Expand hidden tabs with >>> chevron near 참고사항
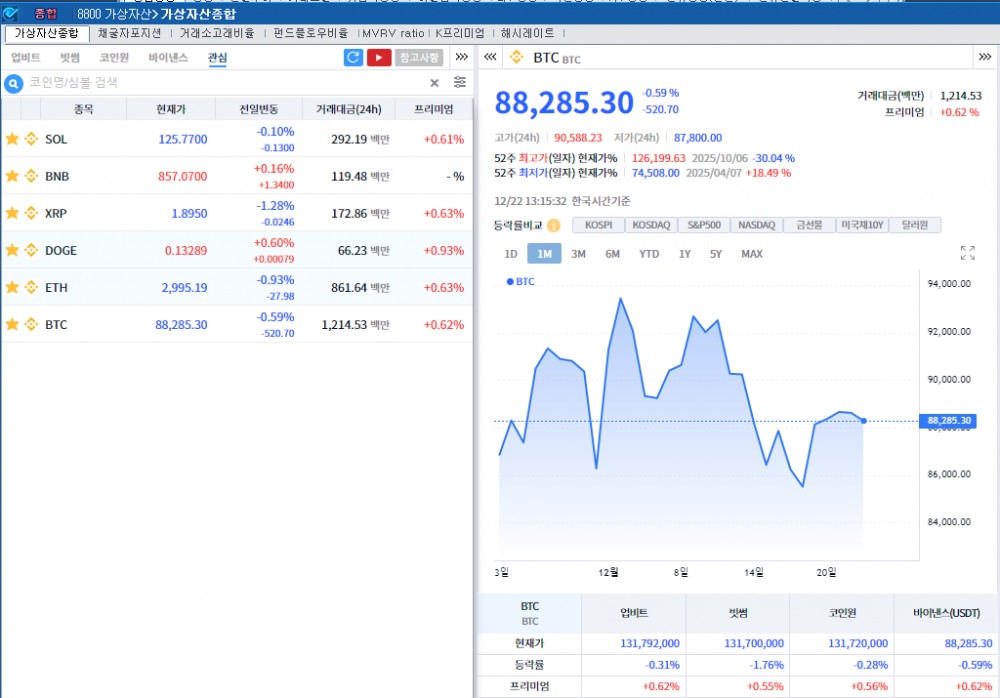Image resolution: width=1000 pixels, height=698 pixels. pos(462,58)
